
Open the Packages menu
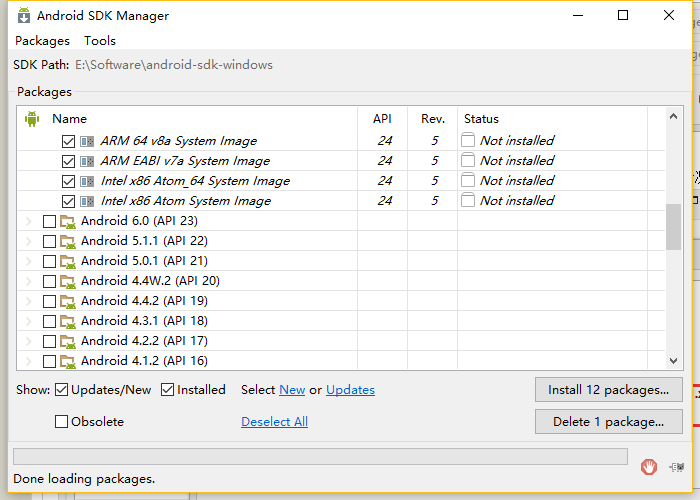coord(42,41)
